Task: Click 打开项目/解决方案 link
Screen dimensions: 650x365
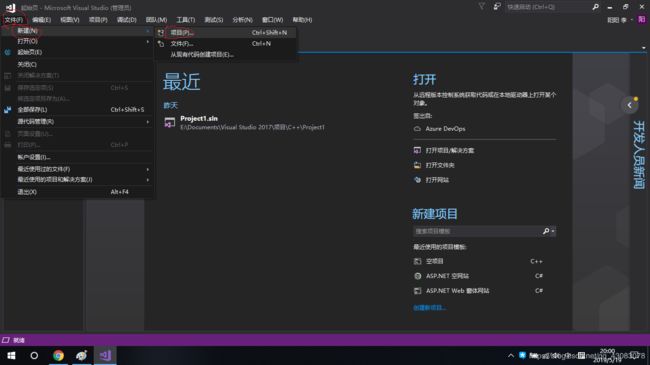Action: [450, 150]
